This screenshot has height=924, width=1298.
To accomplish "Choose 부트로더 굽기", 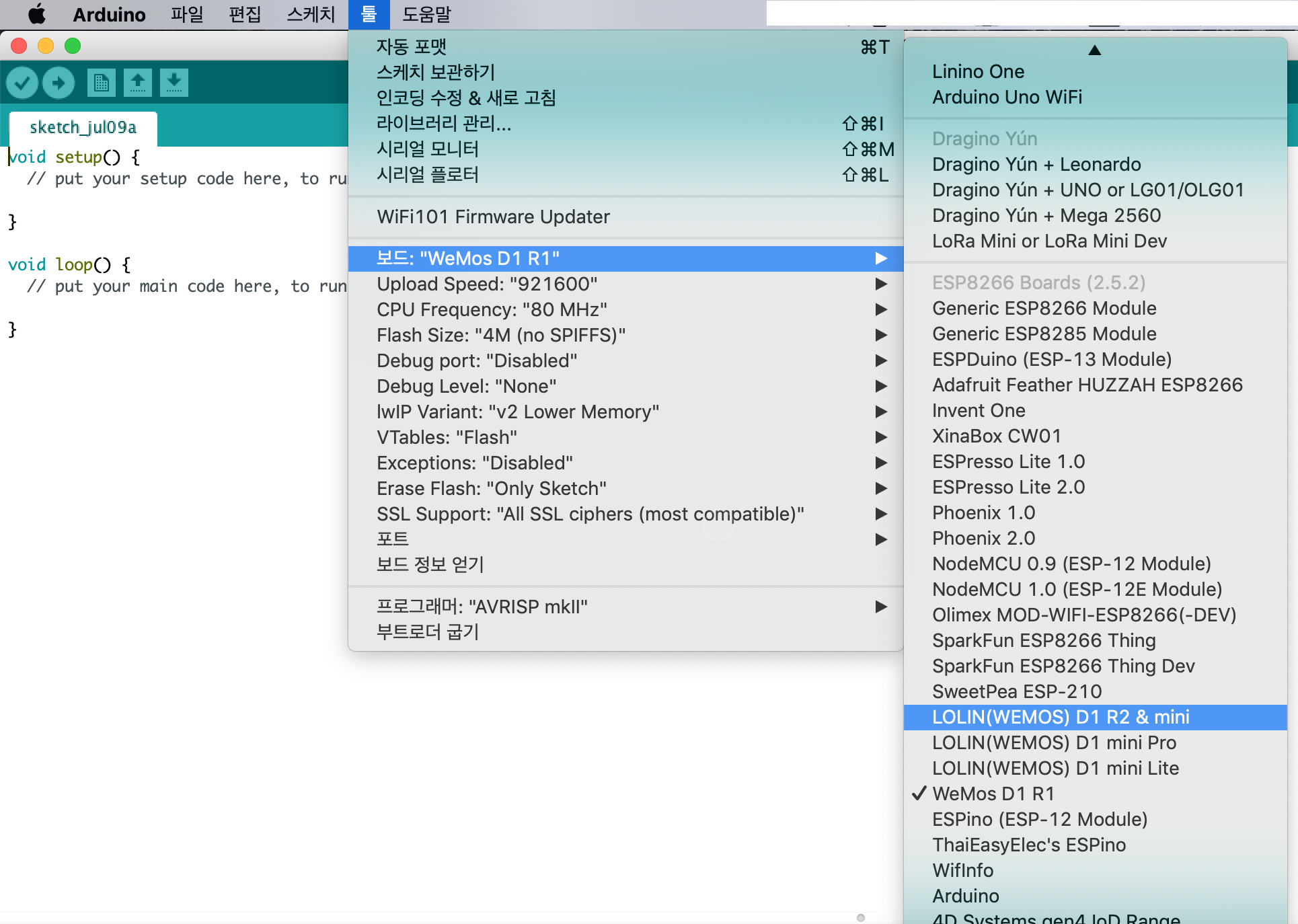I will pos(625,632).
